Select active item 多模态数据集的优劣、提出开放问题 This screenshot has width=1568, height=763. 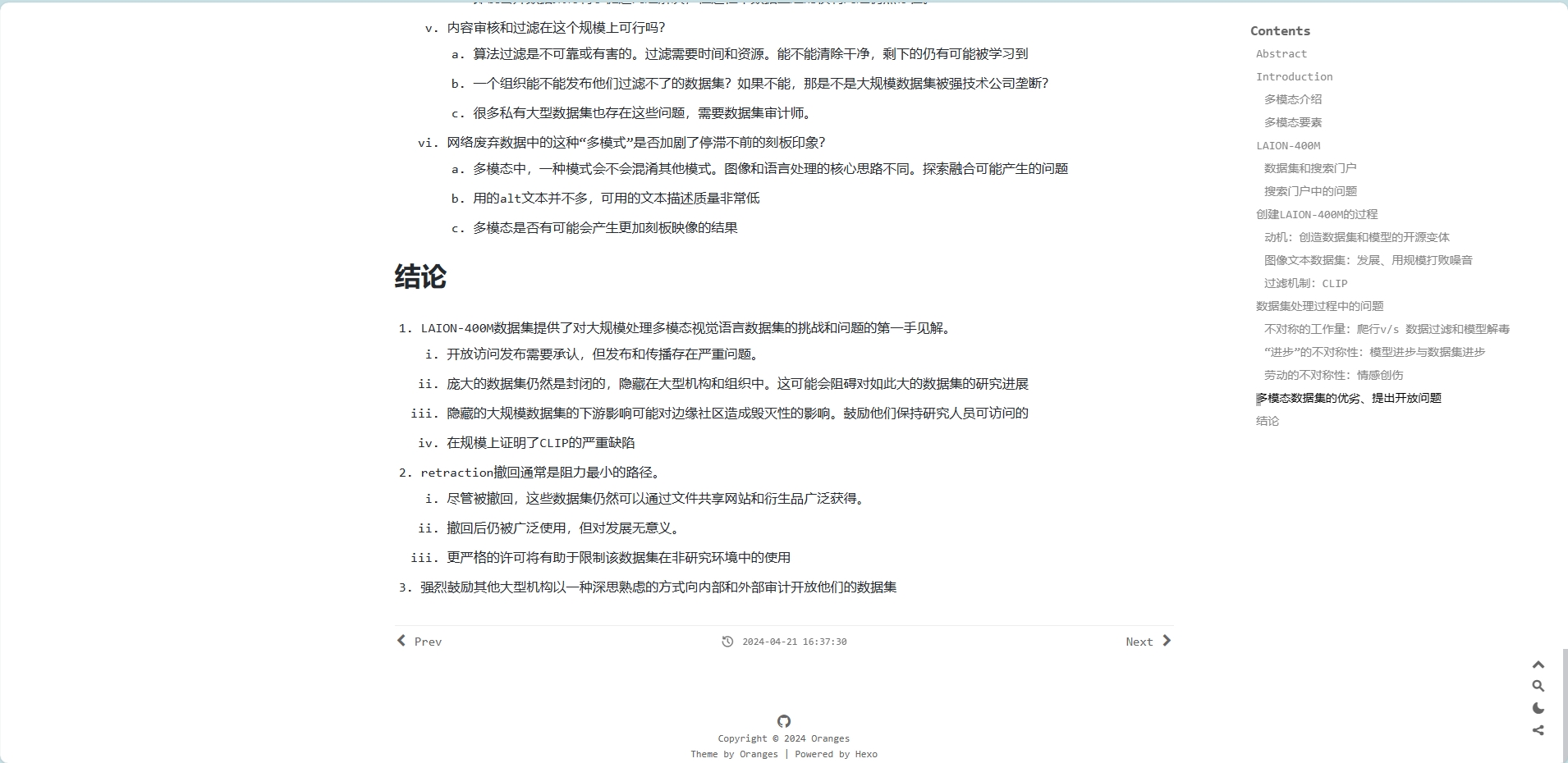click(1349, 398)
